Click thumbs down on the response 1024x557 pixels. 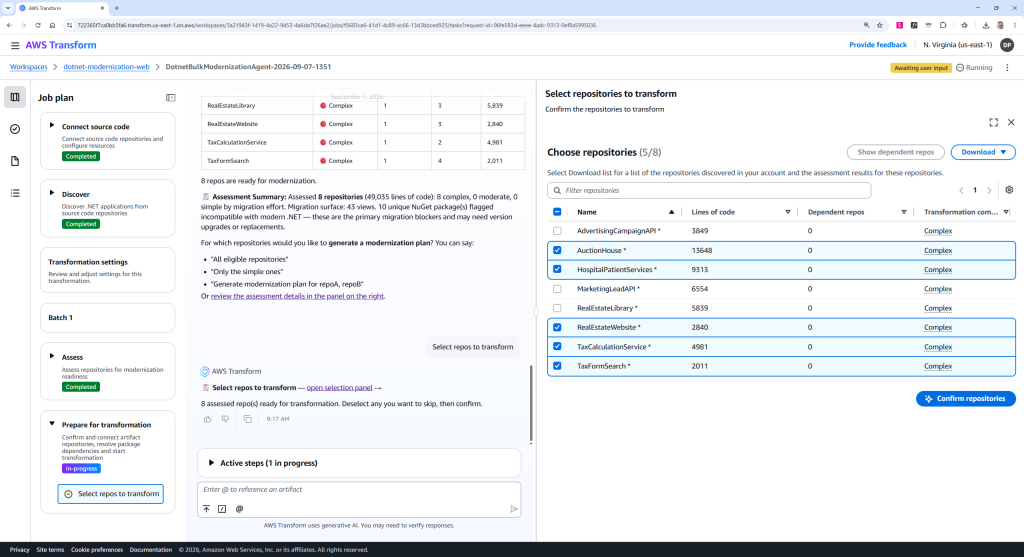pyautogui.click(x=225, y=419)
